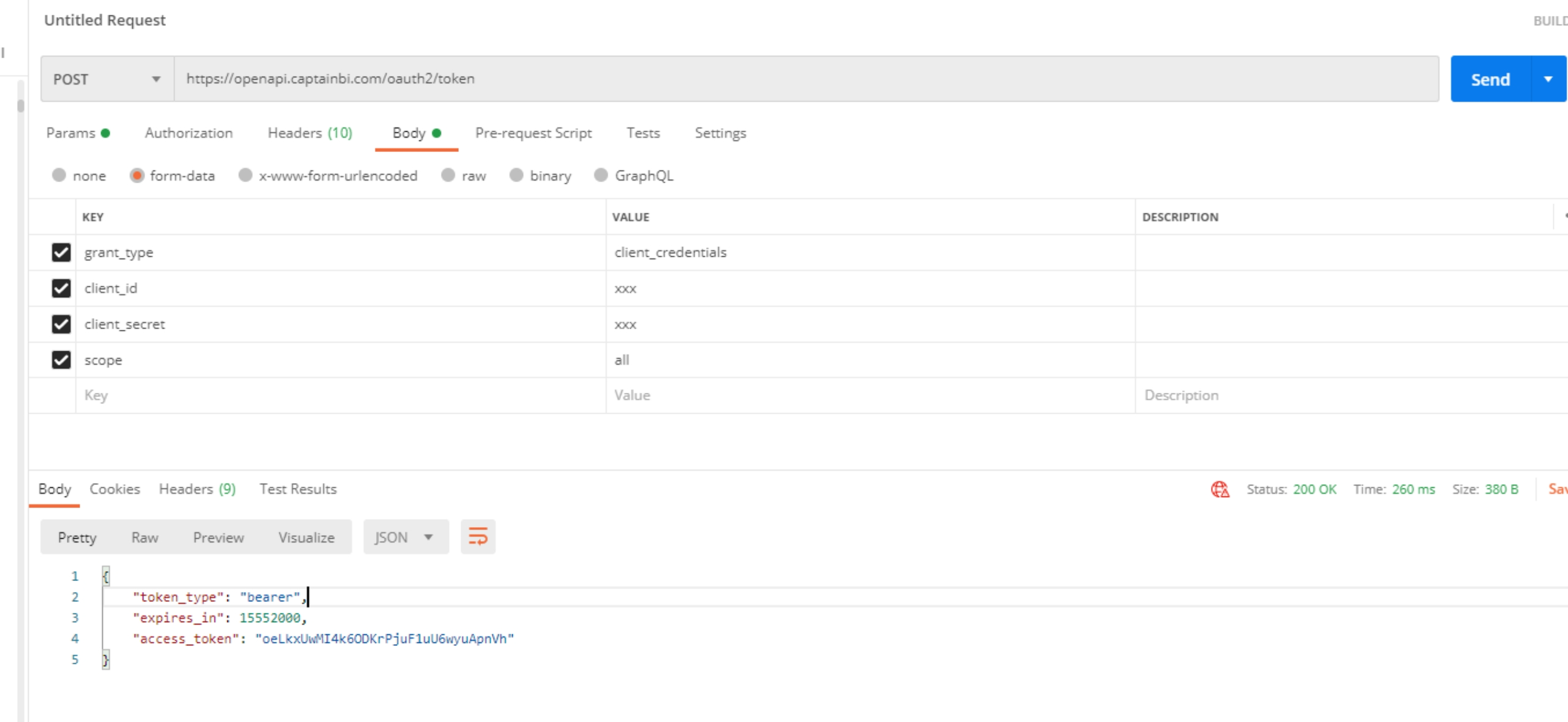Click the expires_in value 15552000
The width and height of the screenshot is (1568, 722).
[x=270, y=618]
